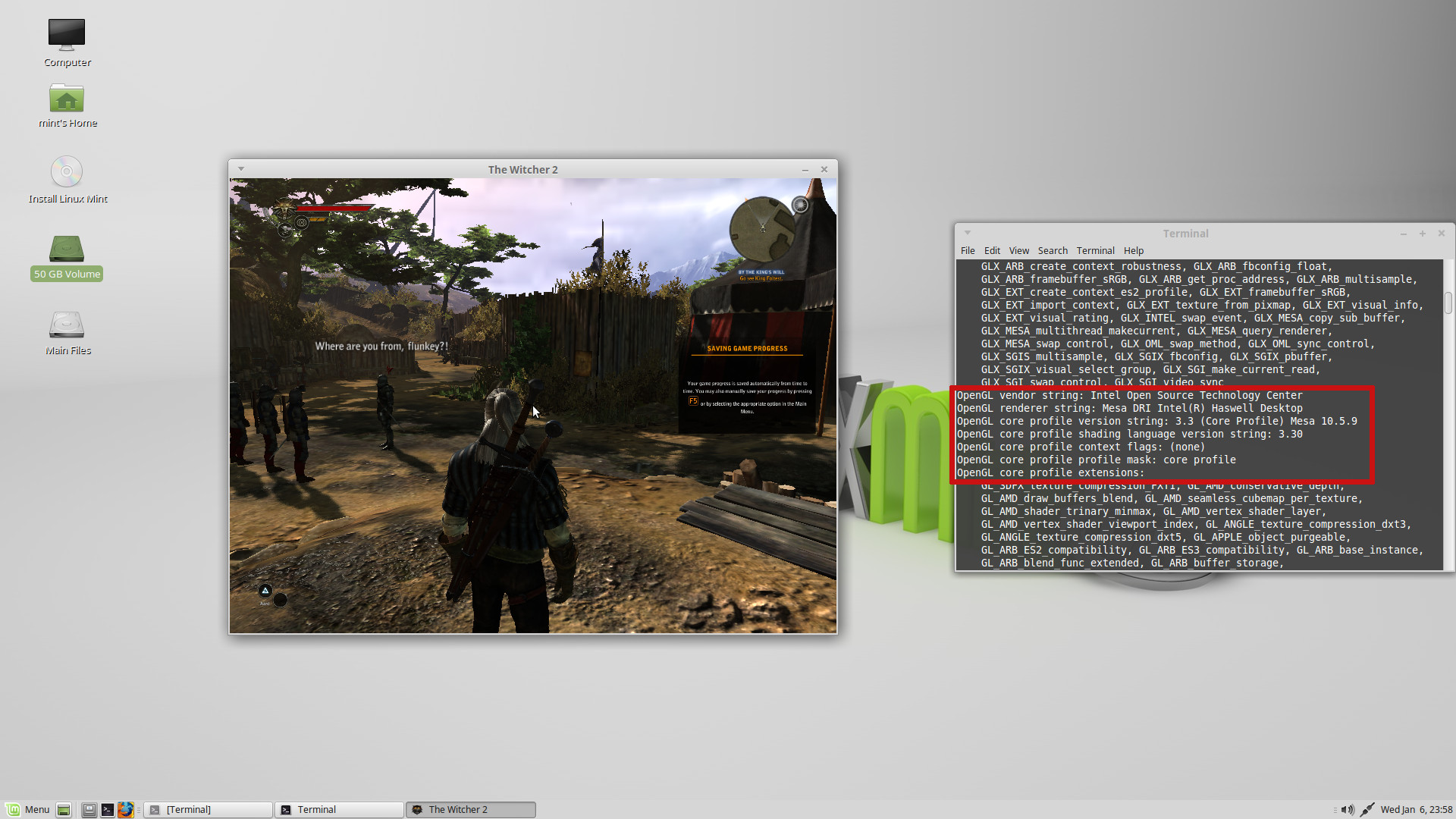This screenshot has height=819, width=1456.
Task: Switch to the [Terminal] taskbar window
Action: (209, 809)
